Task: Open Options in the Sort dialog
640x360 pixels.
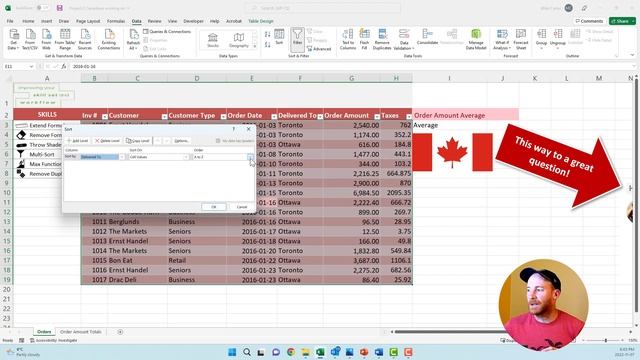Action: [181, 141]
